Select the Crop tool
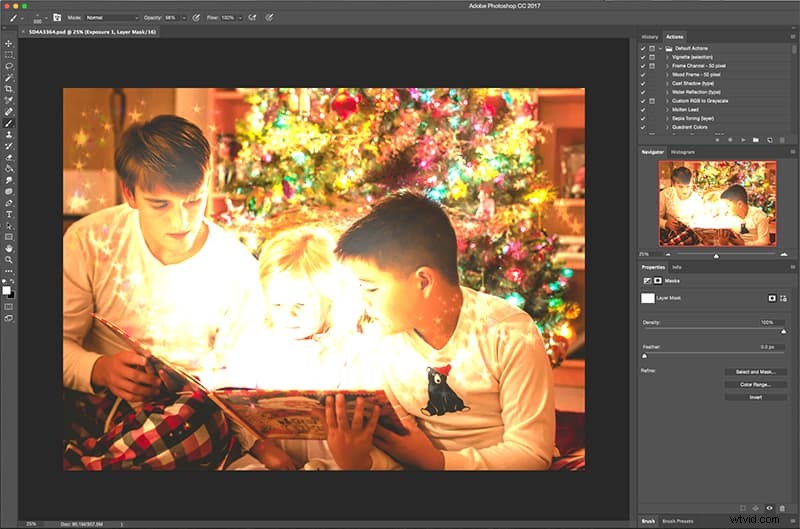800x529 pixels. [9, 89]
